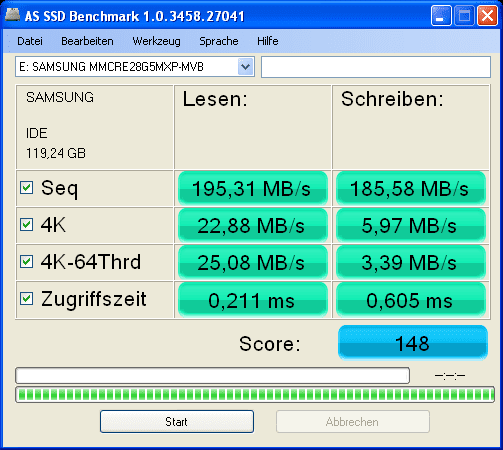Click the disabled maximize button
Screen dimensions: 503x450
pos(464,15)
